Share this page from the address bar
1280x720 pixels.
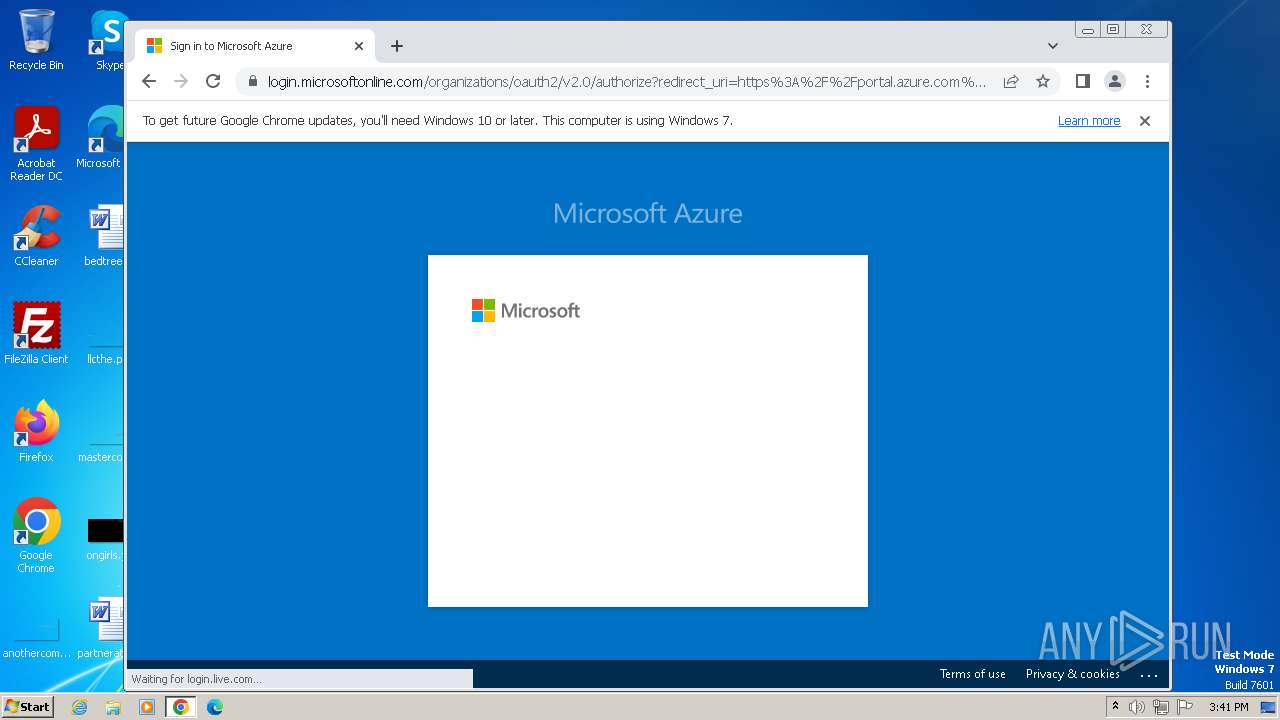pos(1011,81)
